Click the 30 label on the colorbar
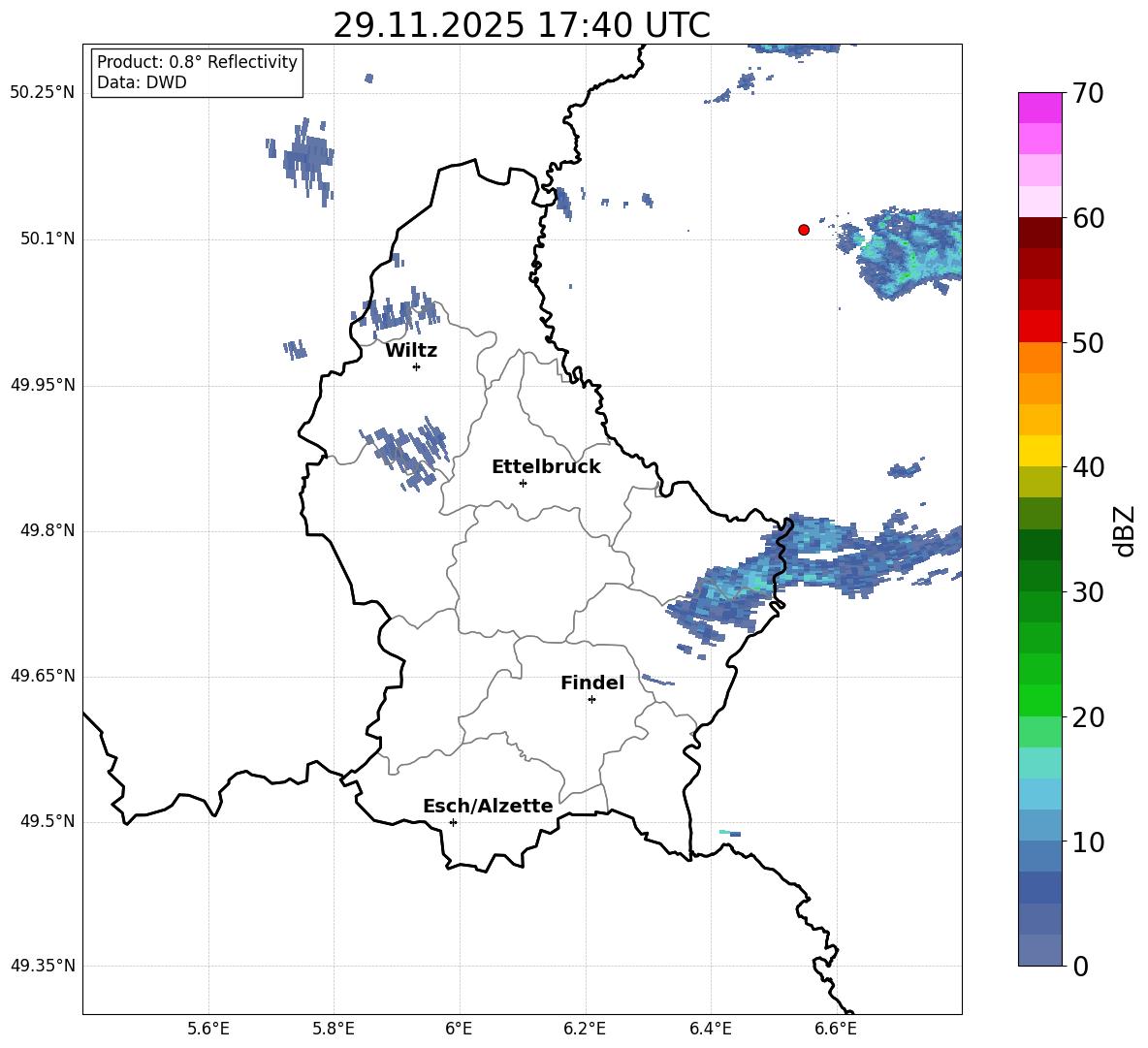 (x=1088, y=592)
